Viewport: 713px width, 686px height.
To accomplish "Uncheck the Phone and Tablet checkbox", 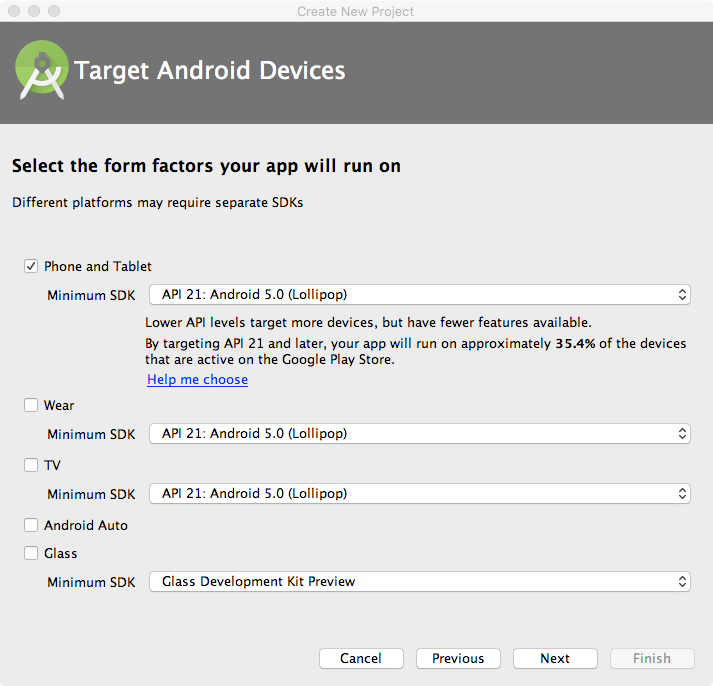I will click(x=31, y=266).
